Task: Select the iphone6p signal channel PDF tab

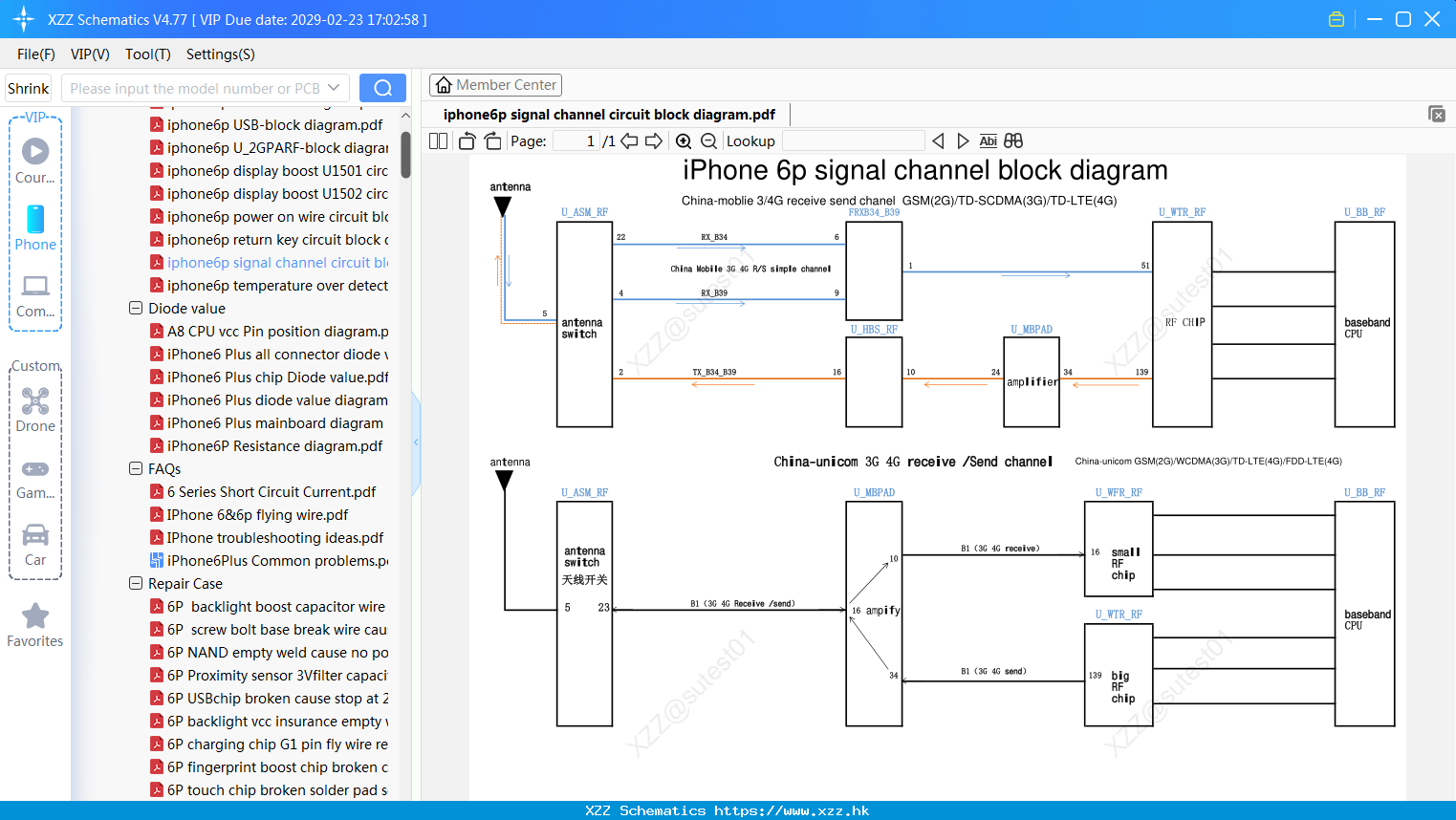Action: point(609,114)
